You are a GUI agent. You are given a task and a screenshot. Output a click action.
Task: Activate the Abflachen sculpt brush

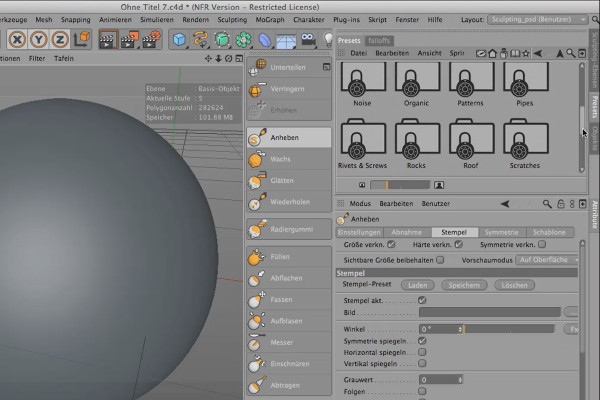(x=289, y=278)
